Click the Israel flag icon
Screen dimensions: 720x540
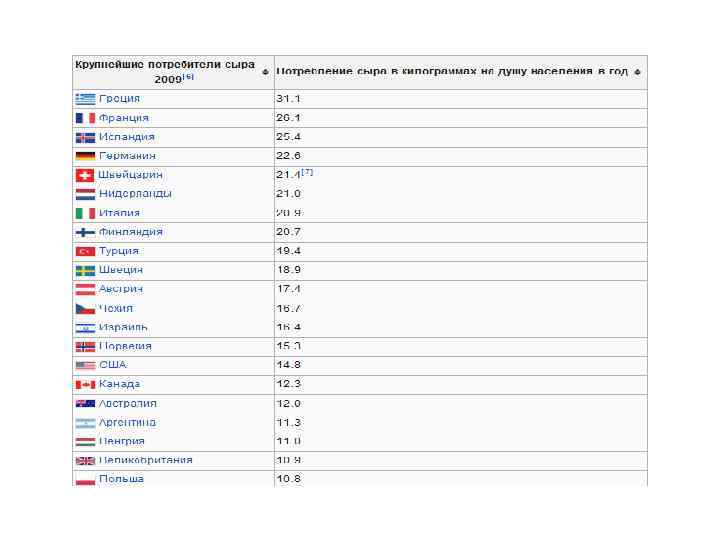pos(85,327)
